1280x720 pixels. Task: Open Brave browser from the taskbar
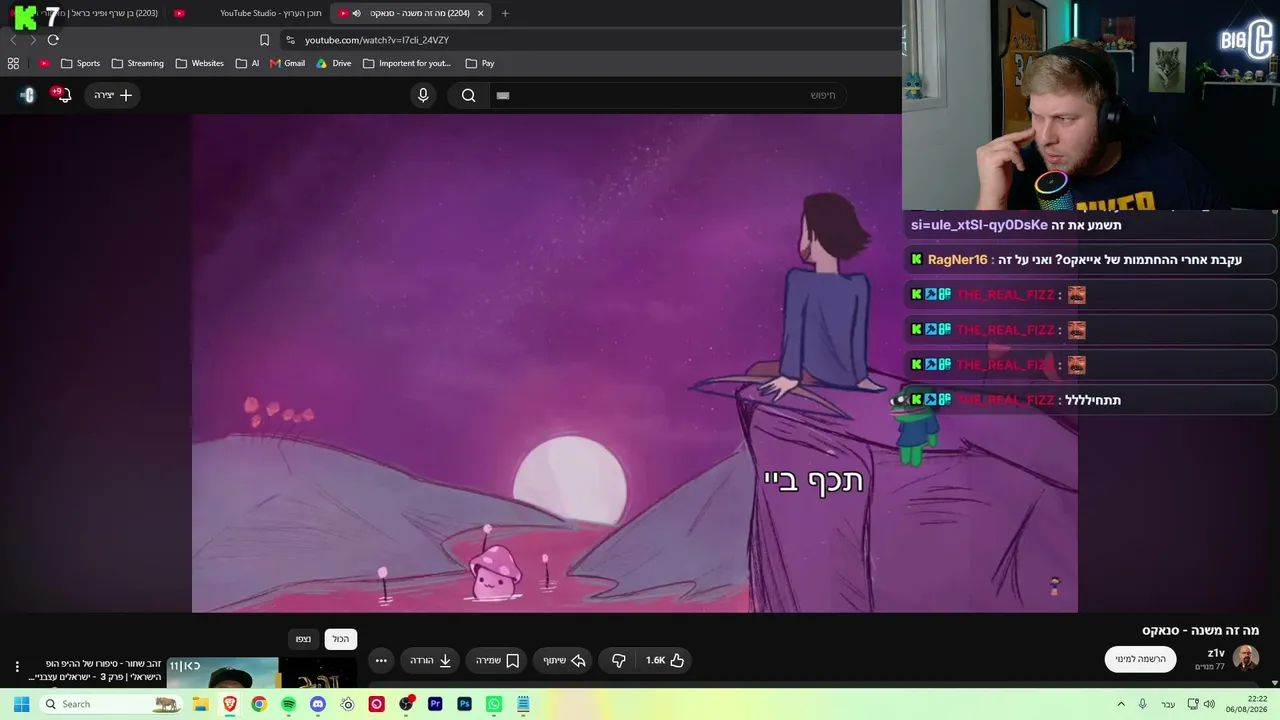230,704
